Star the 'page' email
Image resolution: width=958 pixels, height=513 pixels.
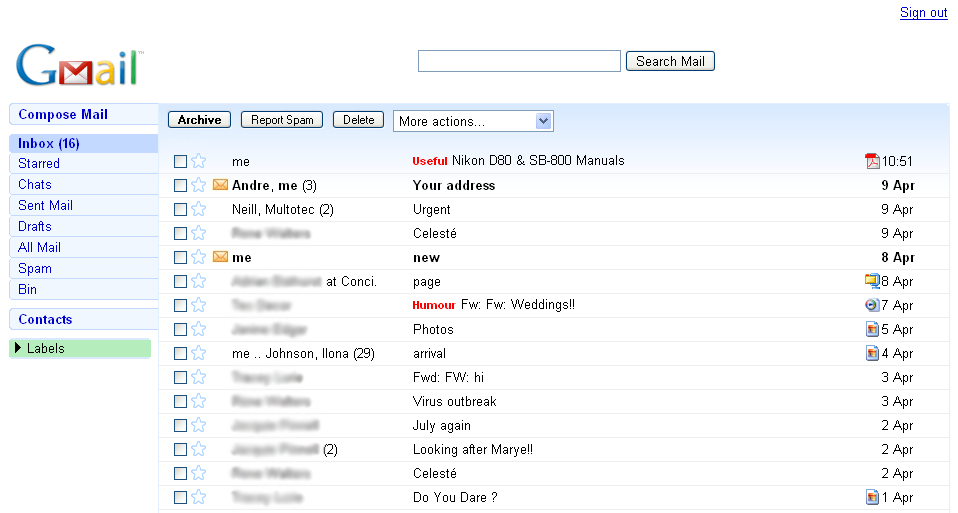pos(199,282)
